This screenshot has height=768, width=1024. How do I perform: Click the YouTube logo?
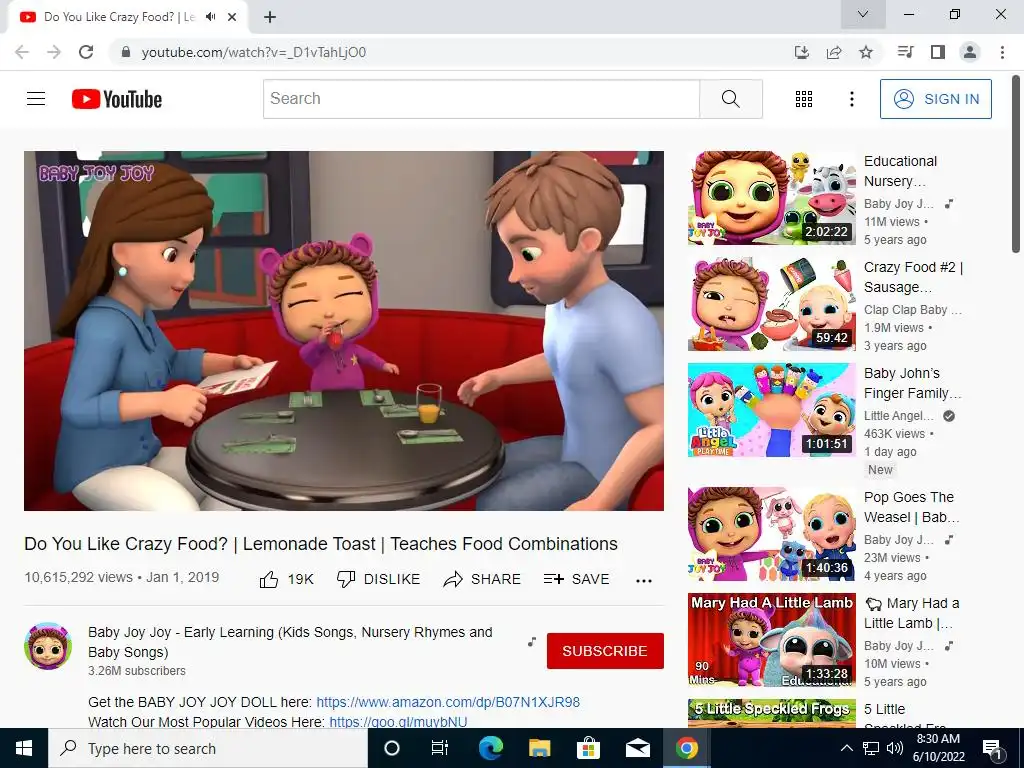[x=117, y=99]
